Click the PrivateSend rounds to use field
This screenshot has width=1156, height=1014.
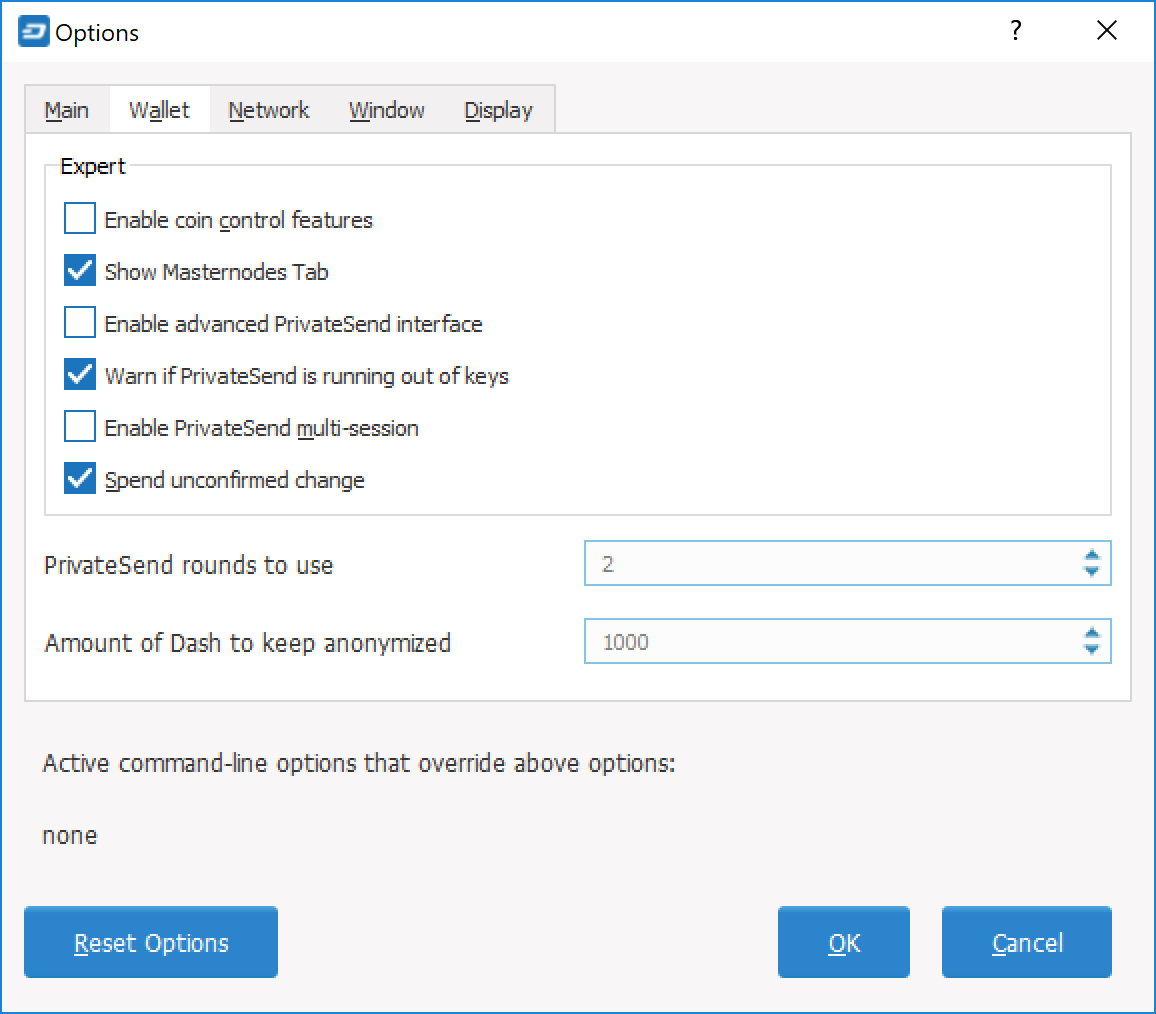click(847, 563)
